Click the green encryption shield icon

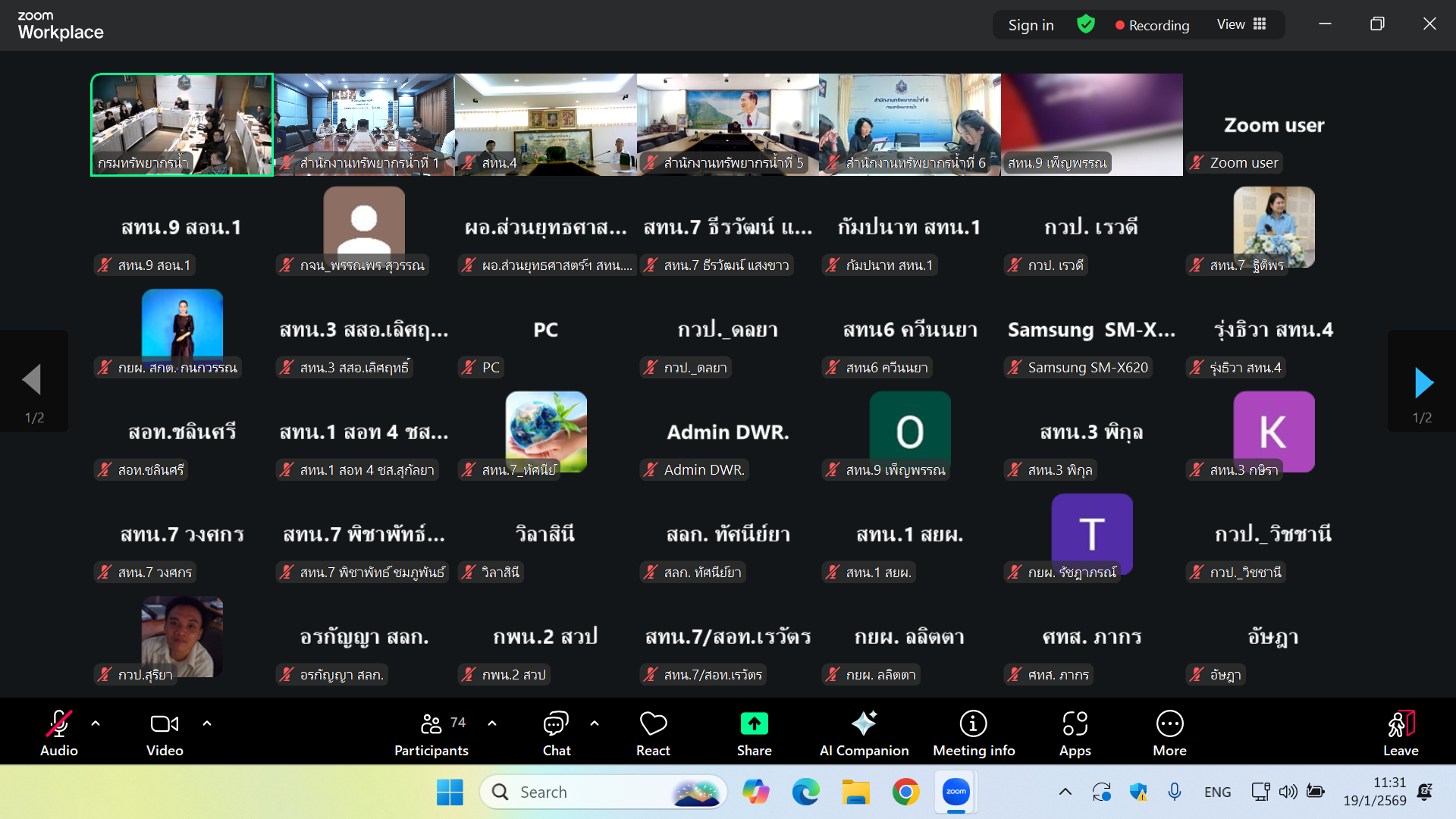pos(1086,24)
